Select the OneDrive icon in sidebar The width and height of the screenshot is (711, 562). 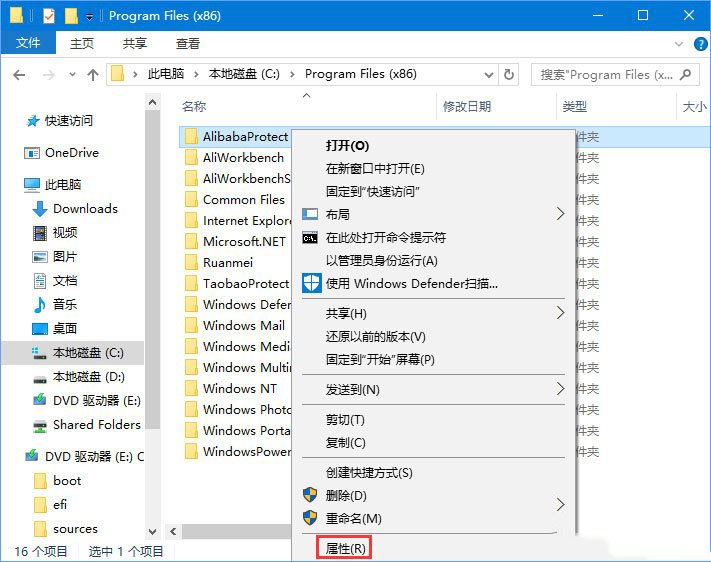click(x=32, y=153)
